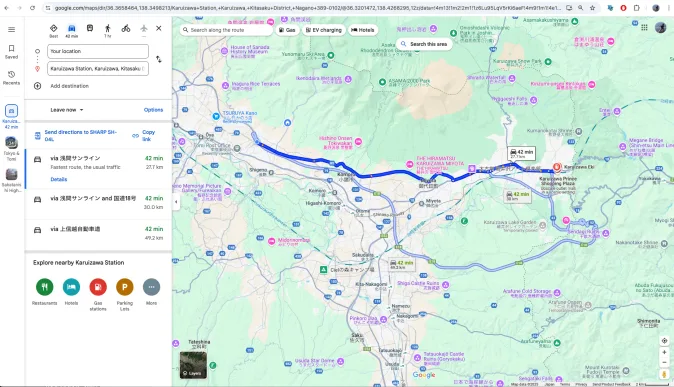Viewport: 674px width, 387px height.
Task: Collapse the side panel arrow
Action: coord(176,202)
